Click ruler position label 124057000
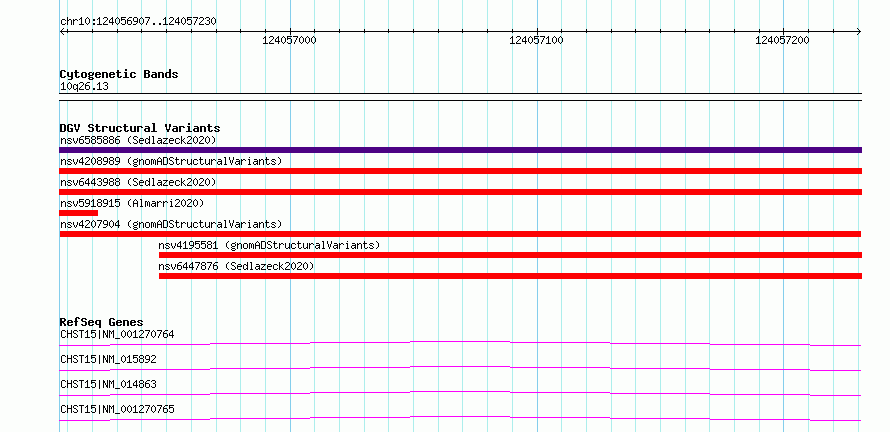The height and width of the screenshot is (432, 890). [x=289, y=40]
